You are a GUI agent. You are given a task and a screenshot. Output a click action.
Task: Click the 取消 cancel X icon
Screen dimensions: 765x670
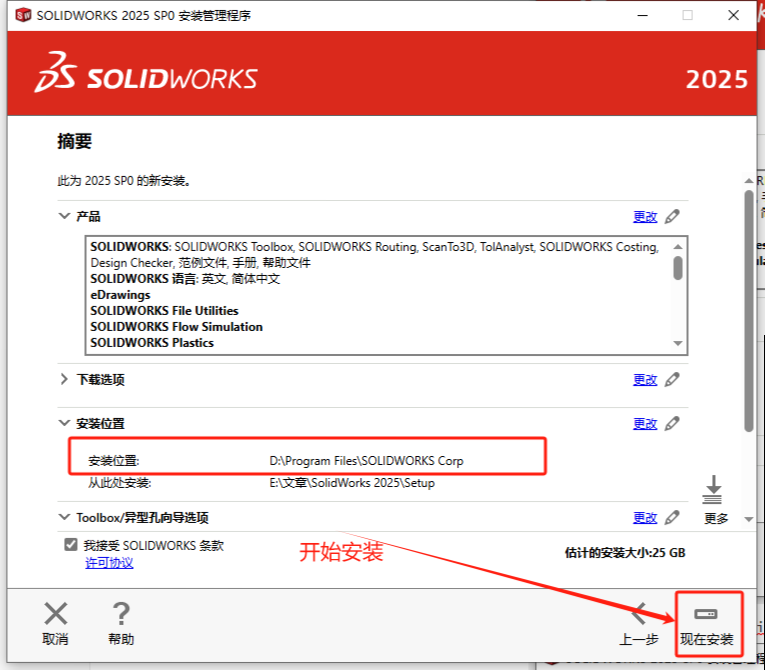(56, 613)
